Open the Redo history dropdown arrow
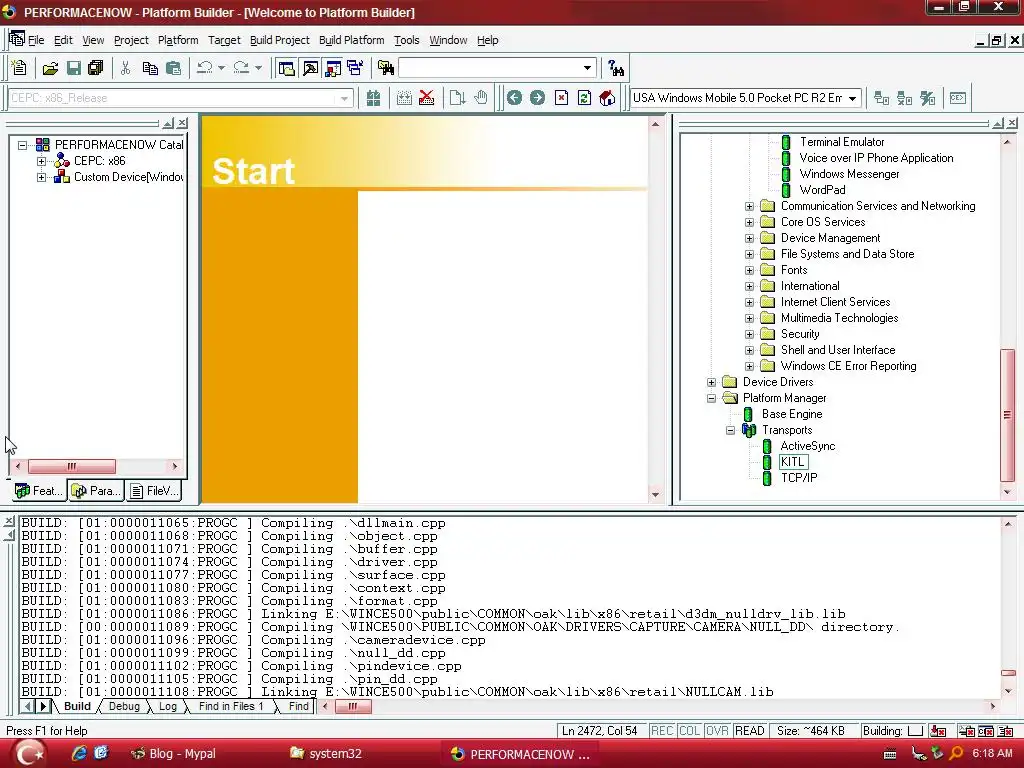Image resolution: width=1024 pixels, height=768 pixels. click(258, 68)
